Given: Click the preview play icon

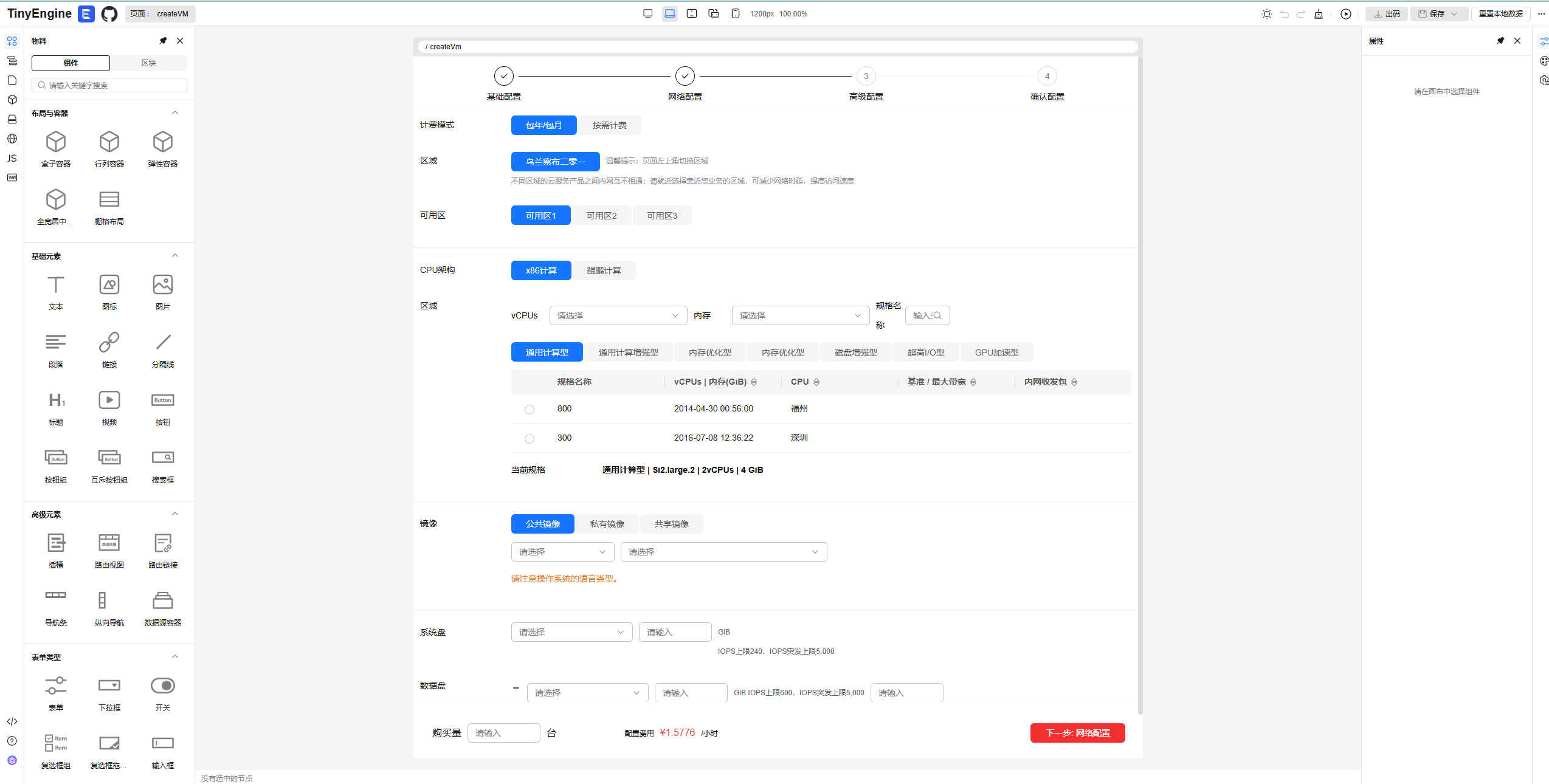Looking at the screenshot, I should 1345,13.
